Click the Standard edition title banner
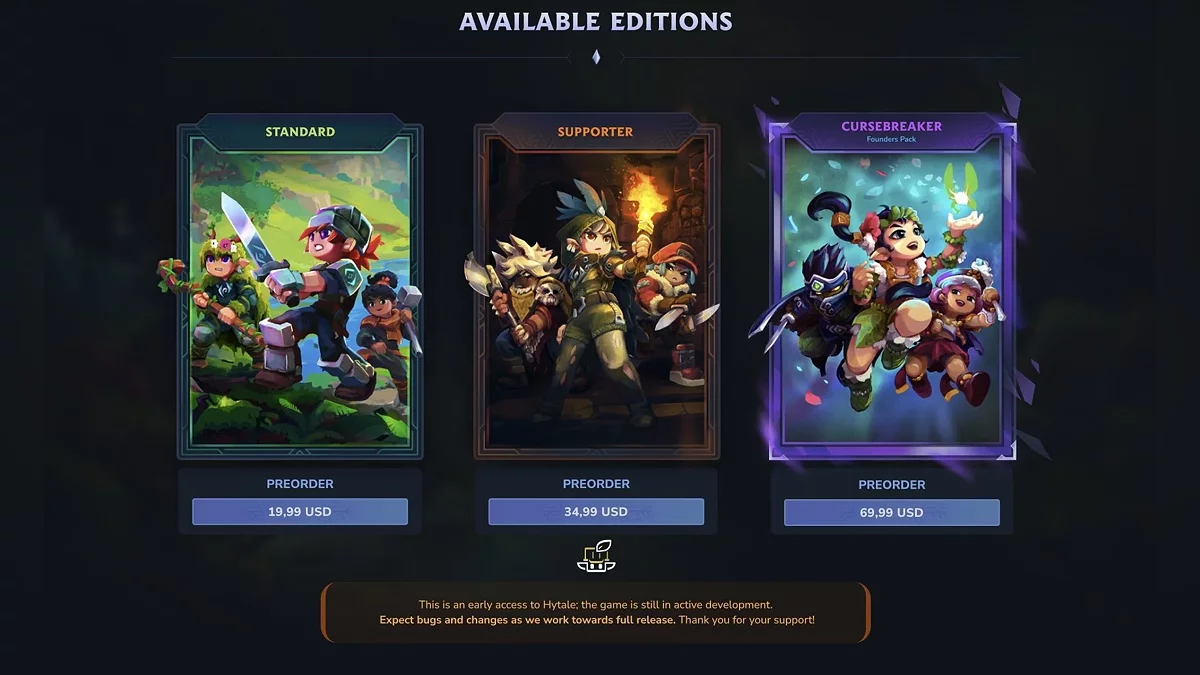The image size is (1200, 675). (300, 132)
